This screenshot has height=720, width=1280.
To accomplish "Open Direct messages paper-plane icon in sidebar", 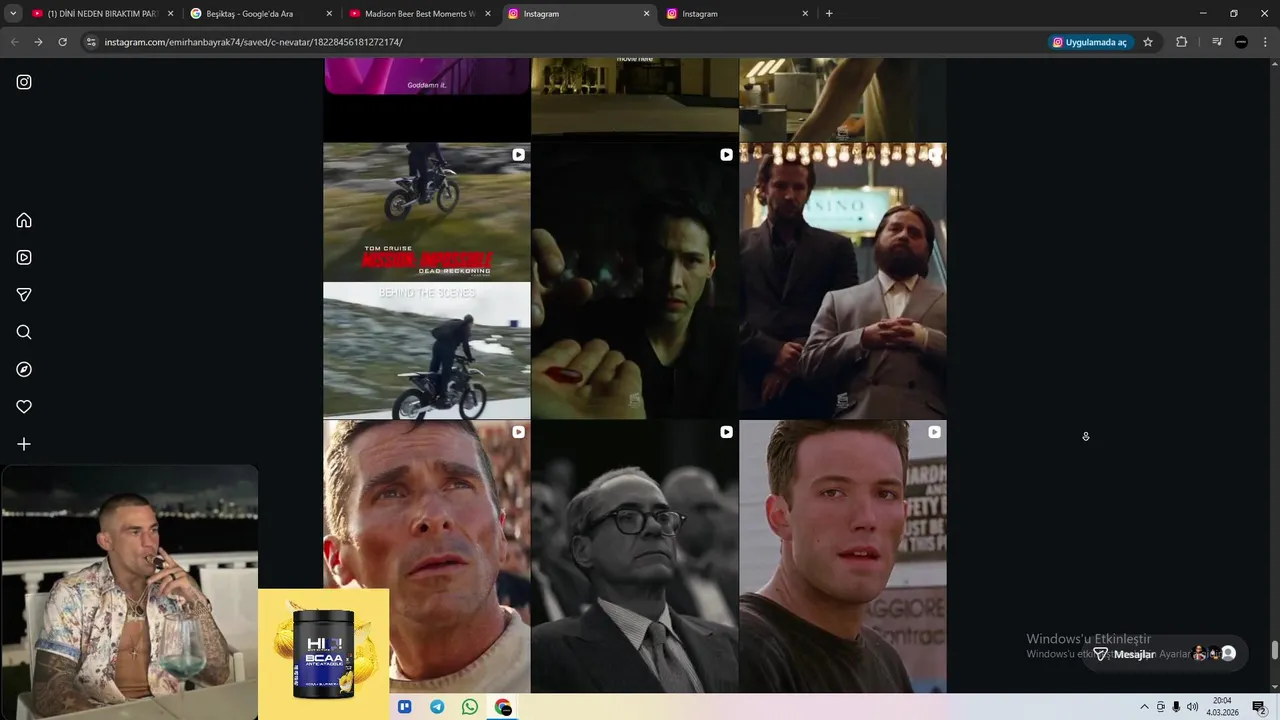I will coord(24,295).
